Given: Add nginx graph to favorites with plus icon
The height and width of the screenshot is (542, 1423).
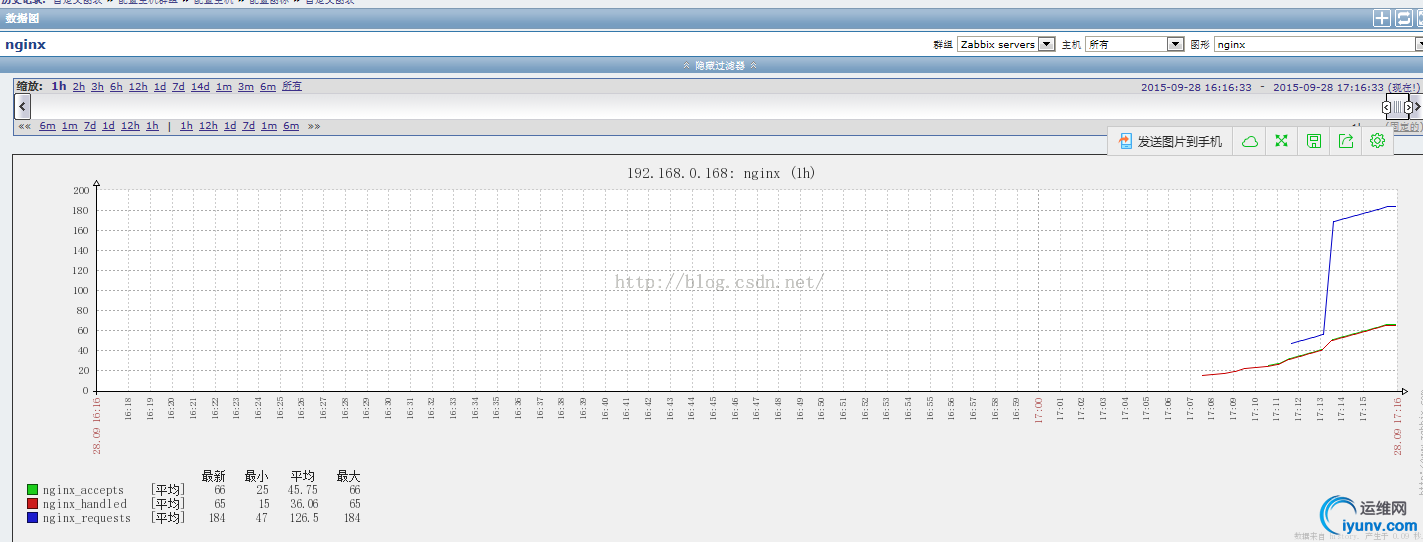Looking at the screenshot, I should tap(1381, 18).
